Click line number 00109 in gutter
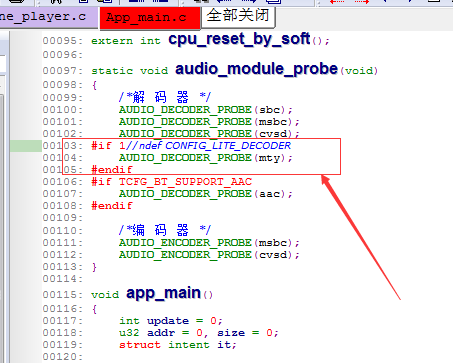 [62, 218]
